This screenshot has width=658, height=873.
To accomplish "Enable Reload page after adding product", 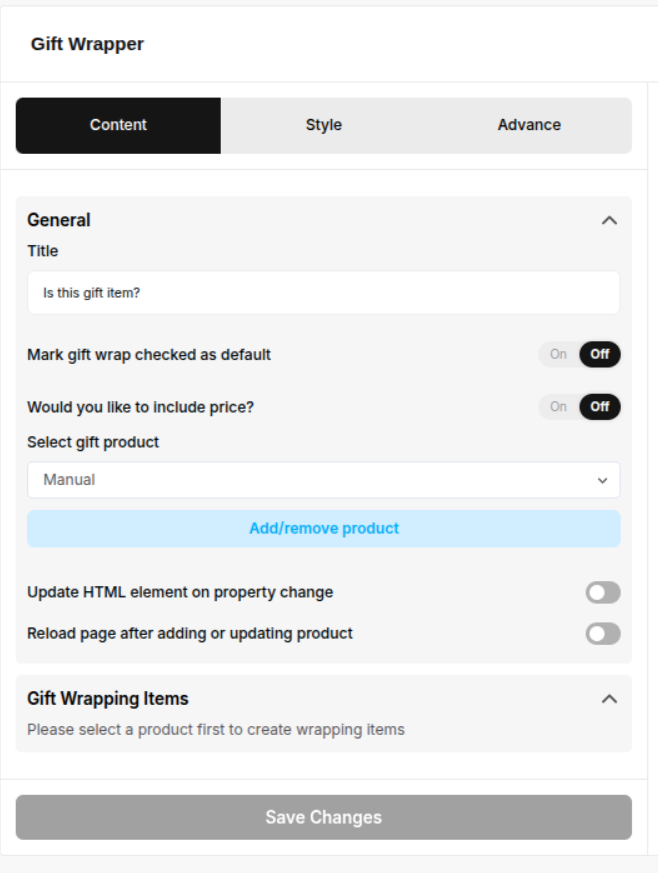I will (x=603, y=634).
